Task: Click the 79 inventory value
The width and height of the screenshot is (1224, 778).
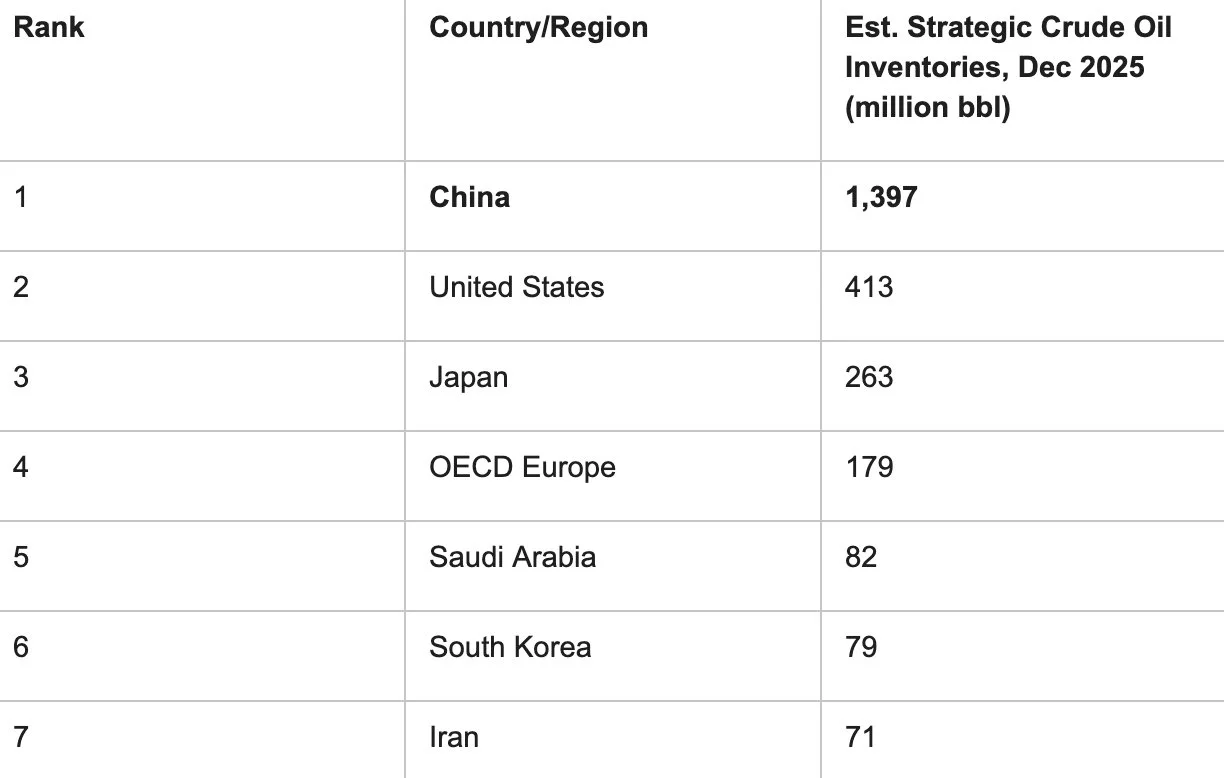Action: pyautogui.click(x=861, y=647)
